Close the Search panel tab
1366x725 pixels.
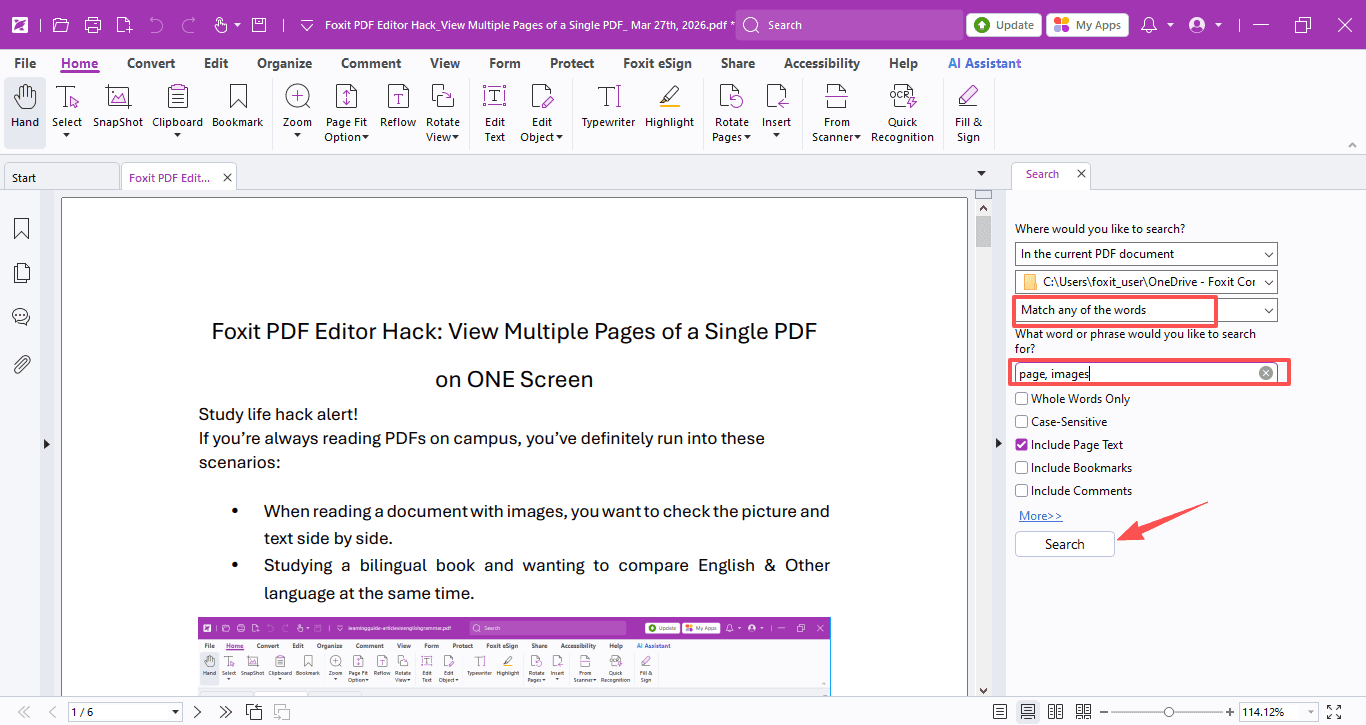tap(1081, 174)
